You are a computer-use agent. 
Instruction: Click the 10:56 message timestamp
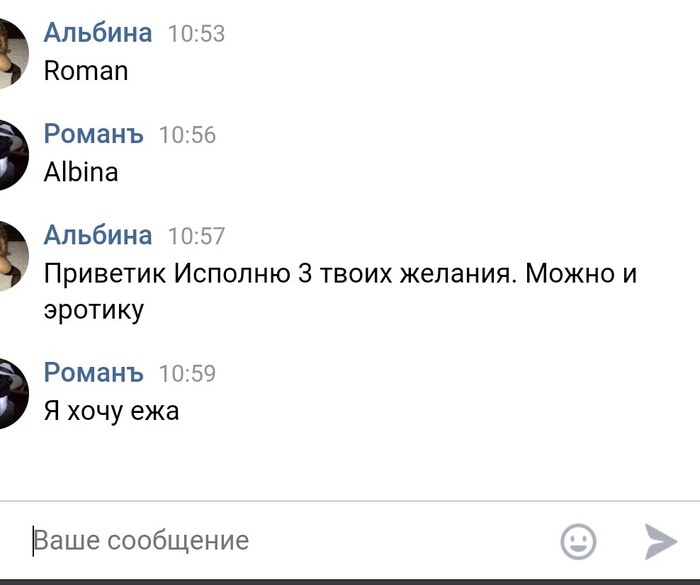[187, 136]
